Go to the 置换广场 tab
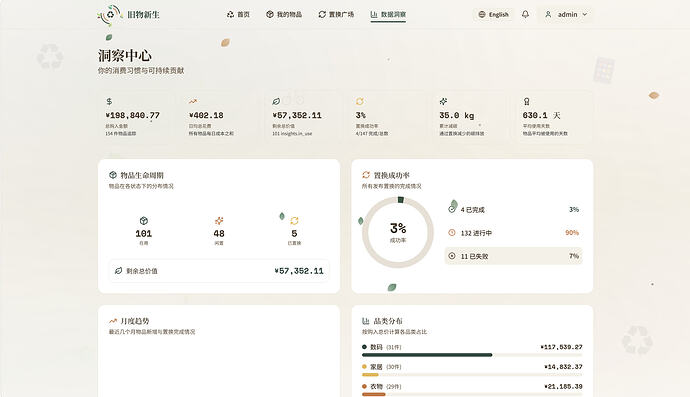 [x=336, y=15]
